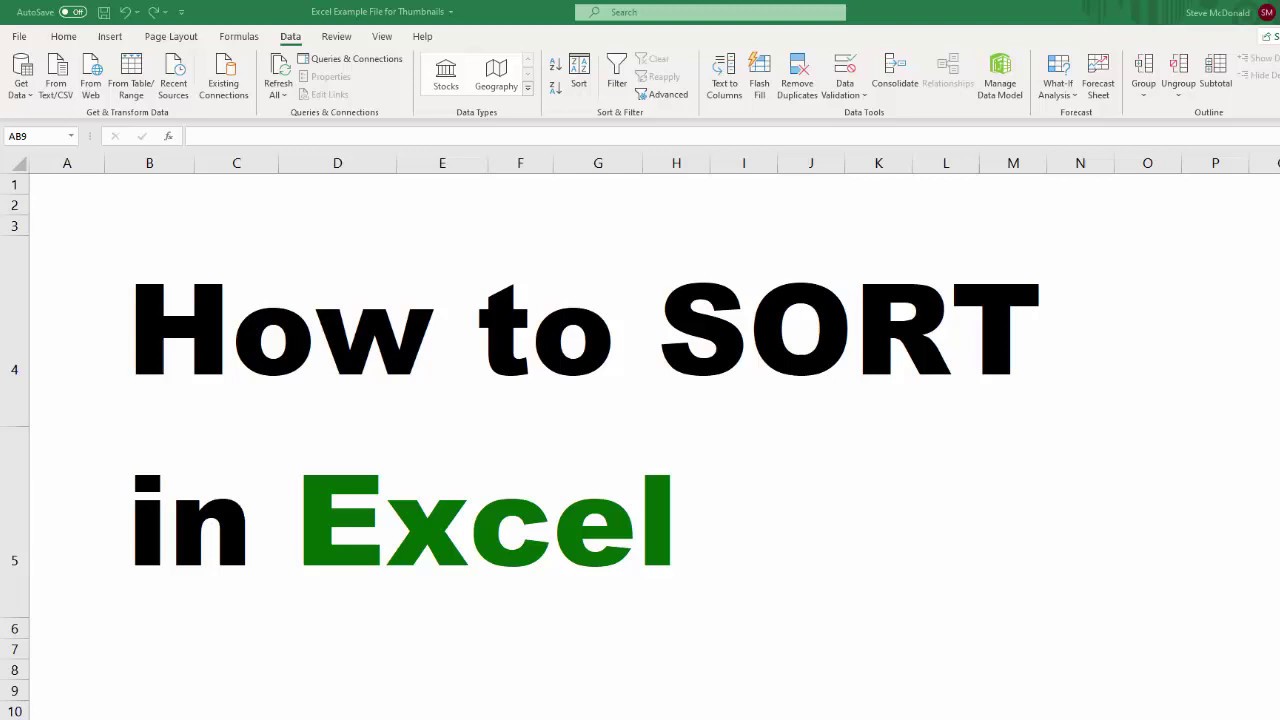Toggle the Filter button
1280x720 pixels.
tap(617, 73)
